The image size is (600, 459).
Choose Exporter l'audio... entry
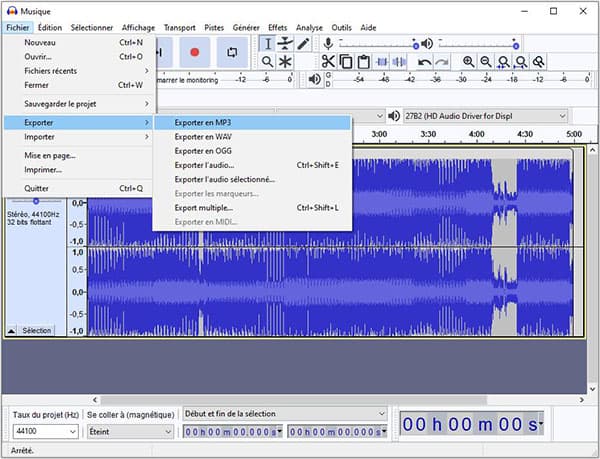(252, 165)
